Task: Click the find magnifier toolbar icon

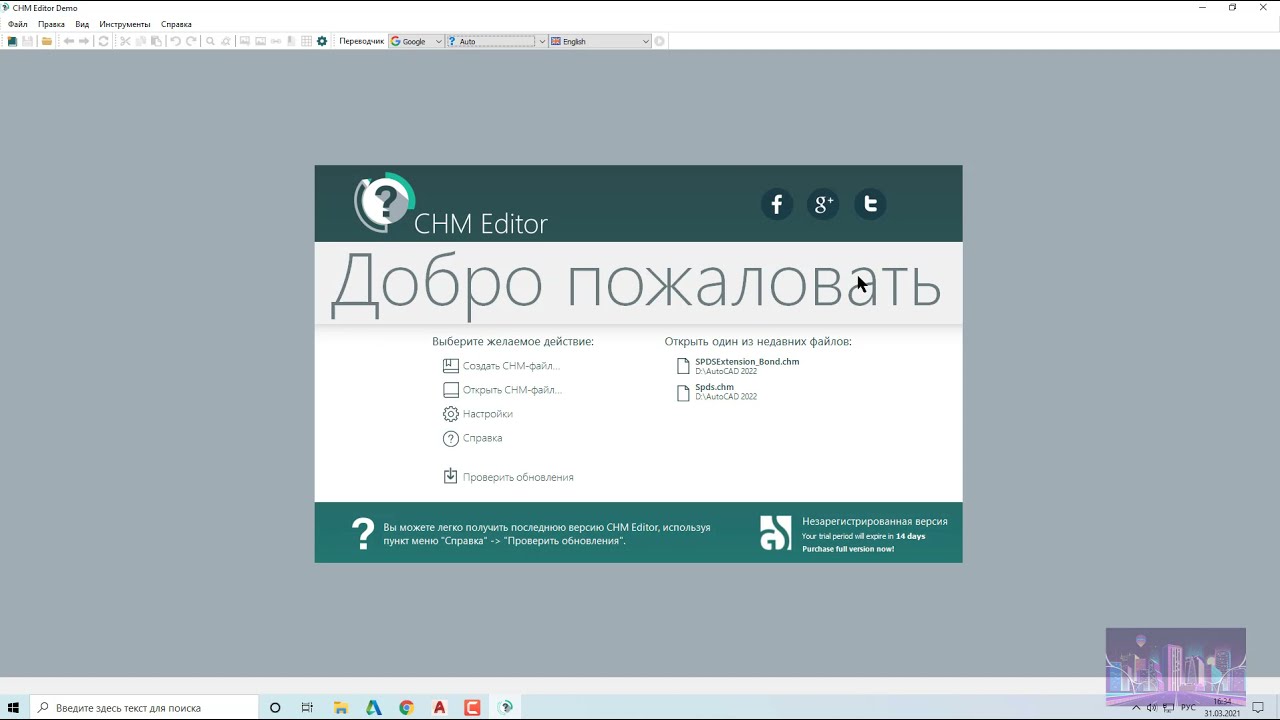Action: coord(210,41)
